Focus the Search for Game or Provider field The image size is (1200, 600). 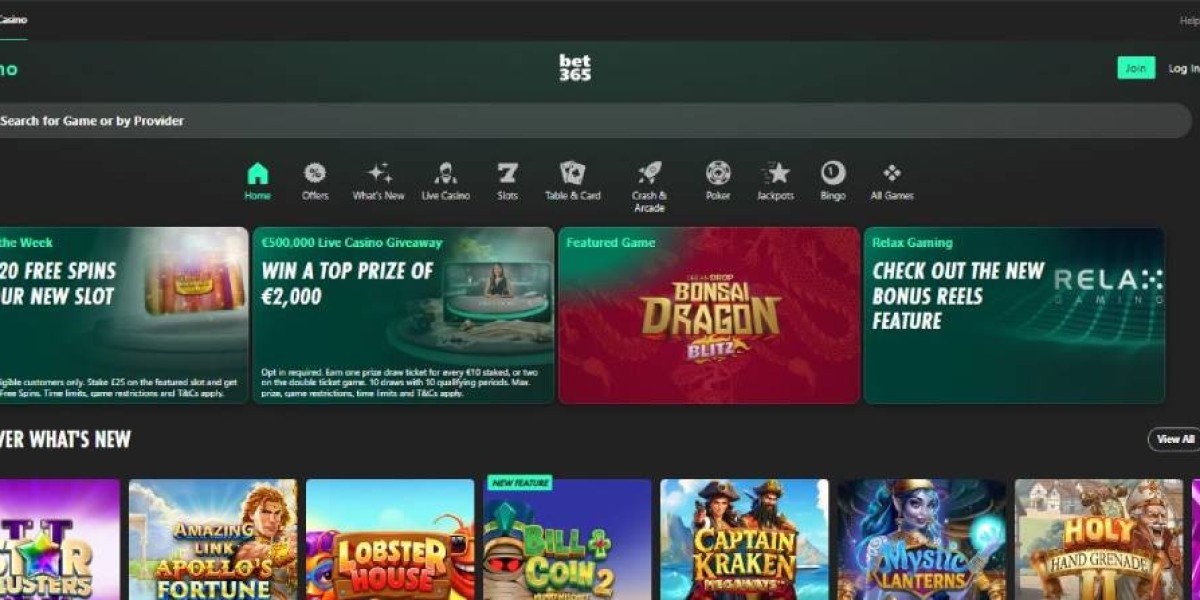click(x=596, y=121)
